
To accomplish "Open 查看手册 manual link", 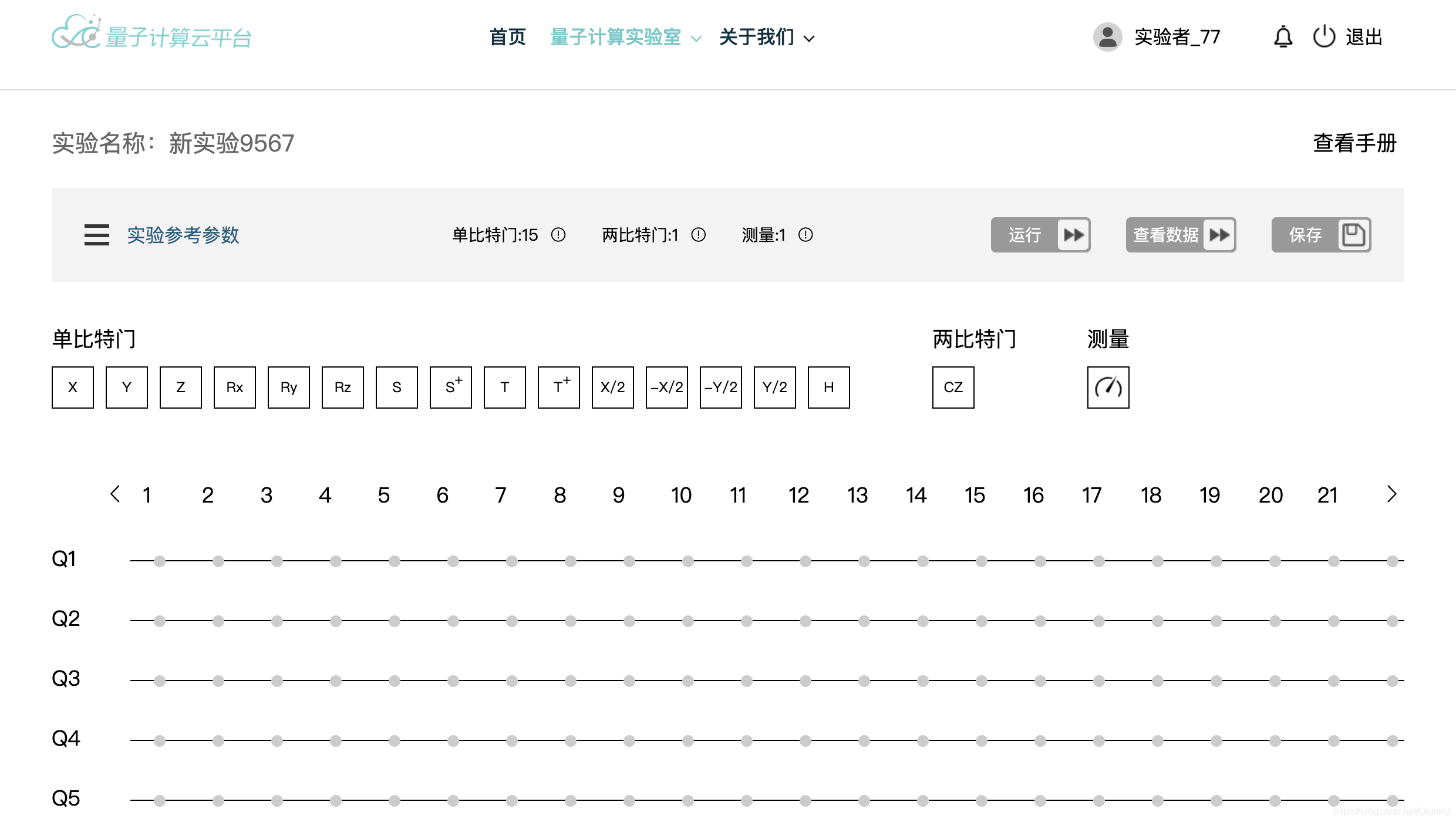I will click(1354, 143).
